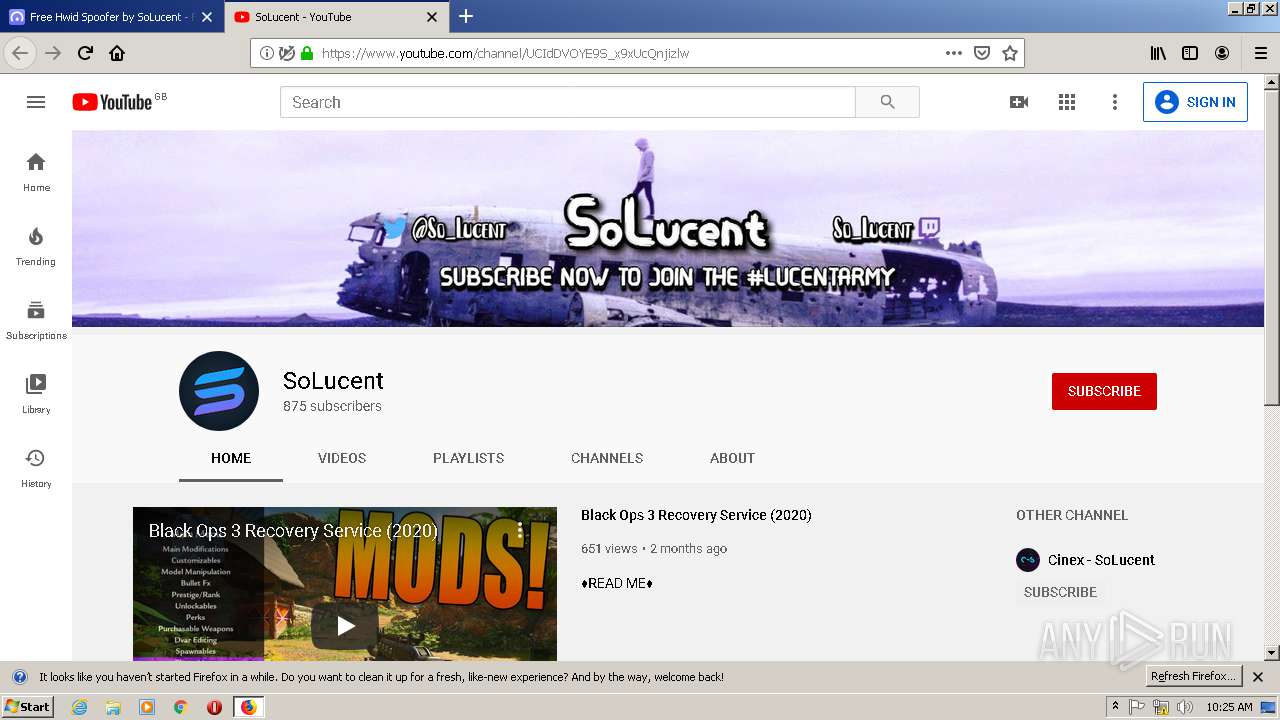Screen dimensions: 1280x720
Task: Go forward with the Firefox forward arrow
Action: click(53, 53)
